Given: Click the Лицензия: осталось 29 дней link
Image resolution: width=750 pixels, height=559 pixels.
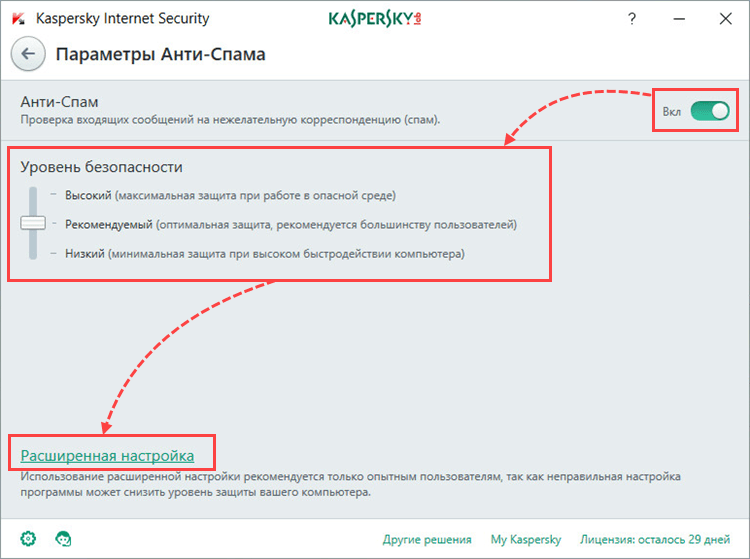Looking at the screenshot, I should [x=655, y=539].
